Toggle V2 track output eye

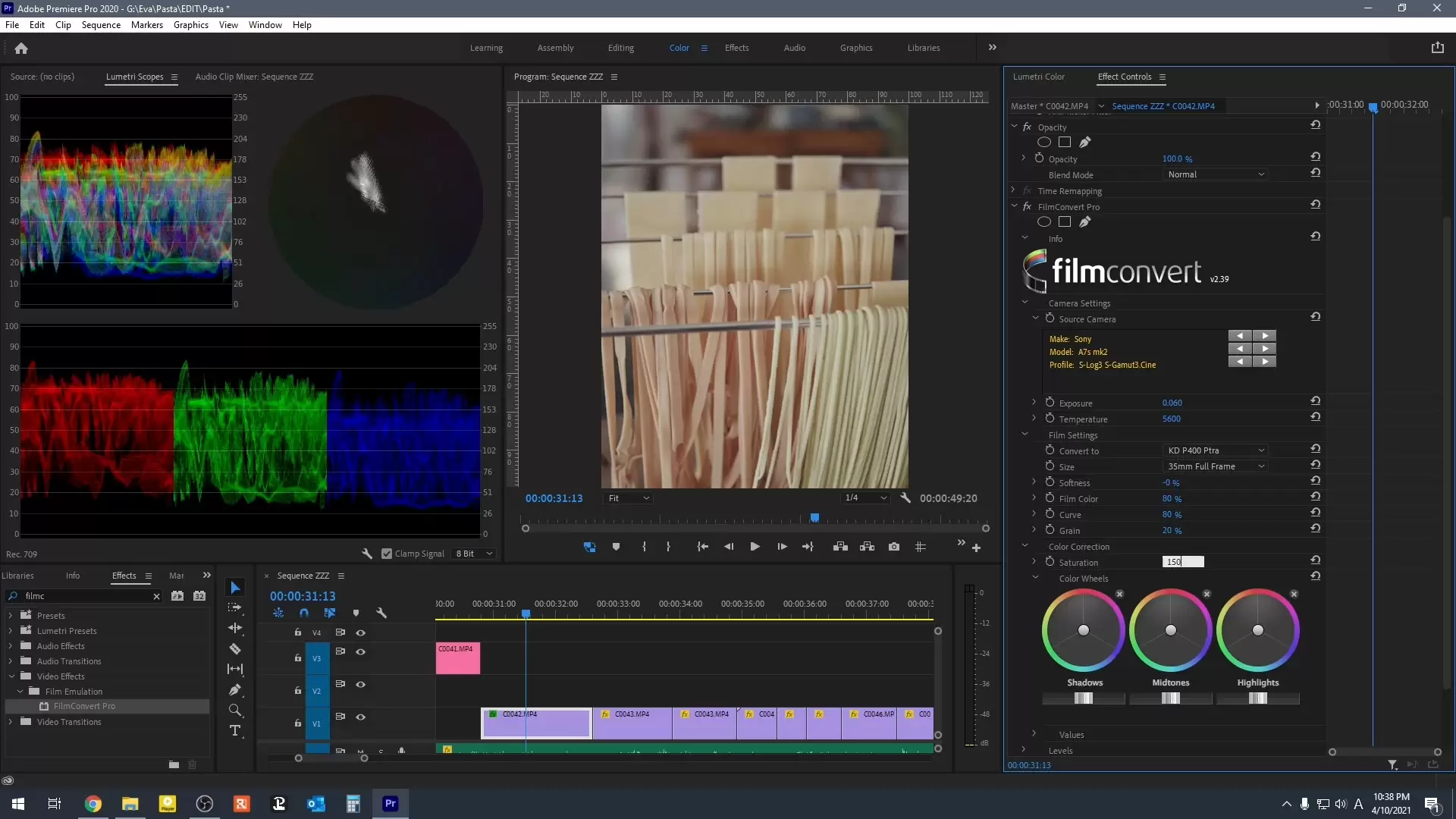tap(361, 685)
